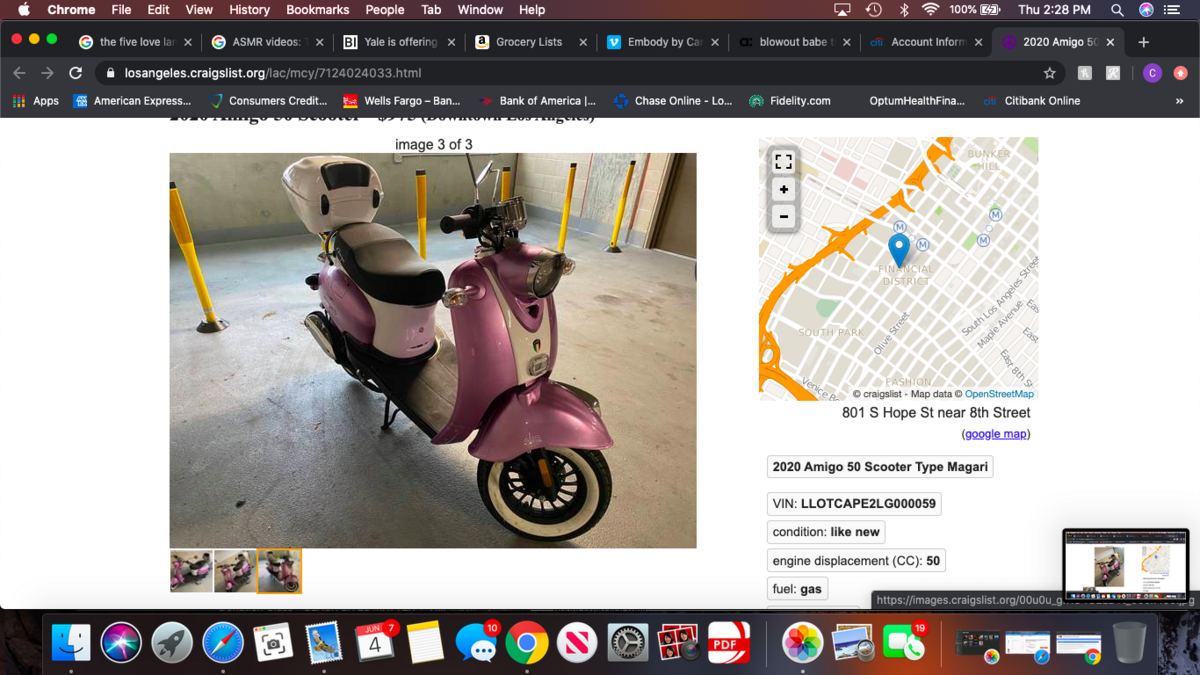Close the blowout babe tab
Image resolution: width=1200 pixels, height=675 pixels.
[x=847, y=42]
